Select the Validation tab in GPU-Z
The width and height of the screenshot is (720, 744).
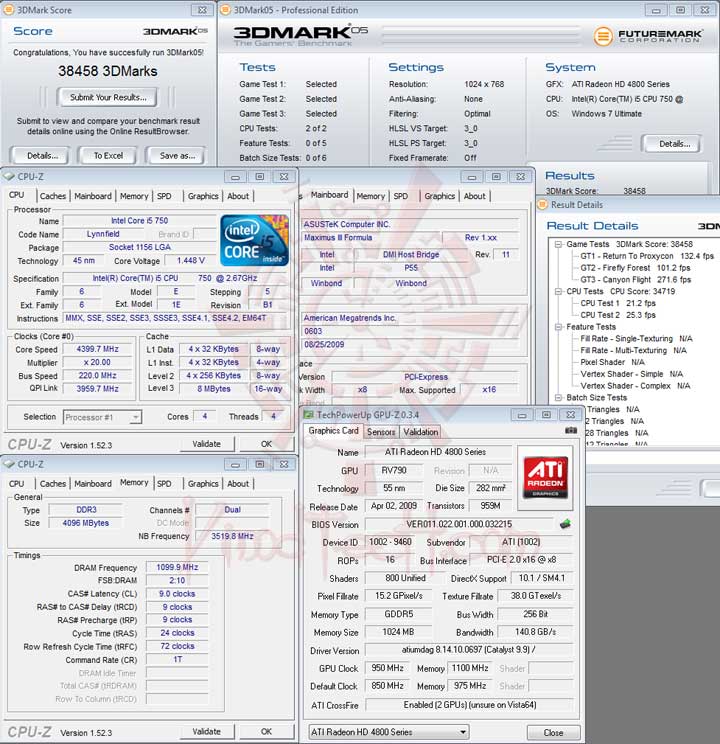421,432
